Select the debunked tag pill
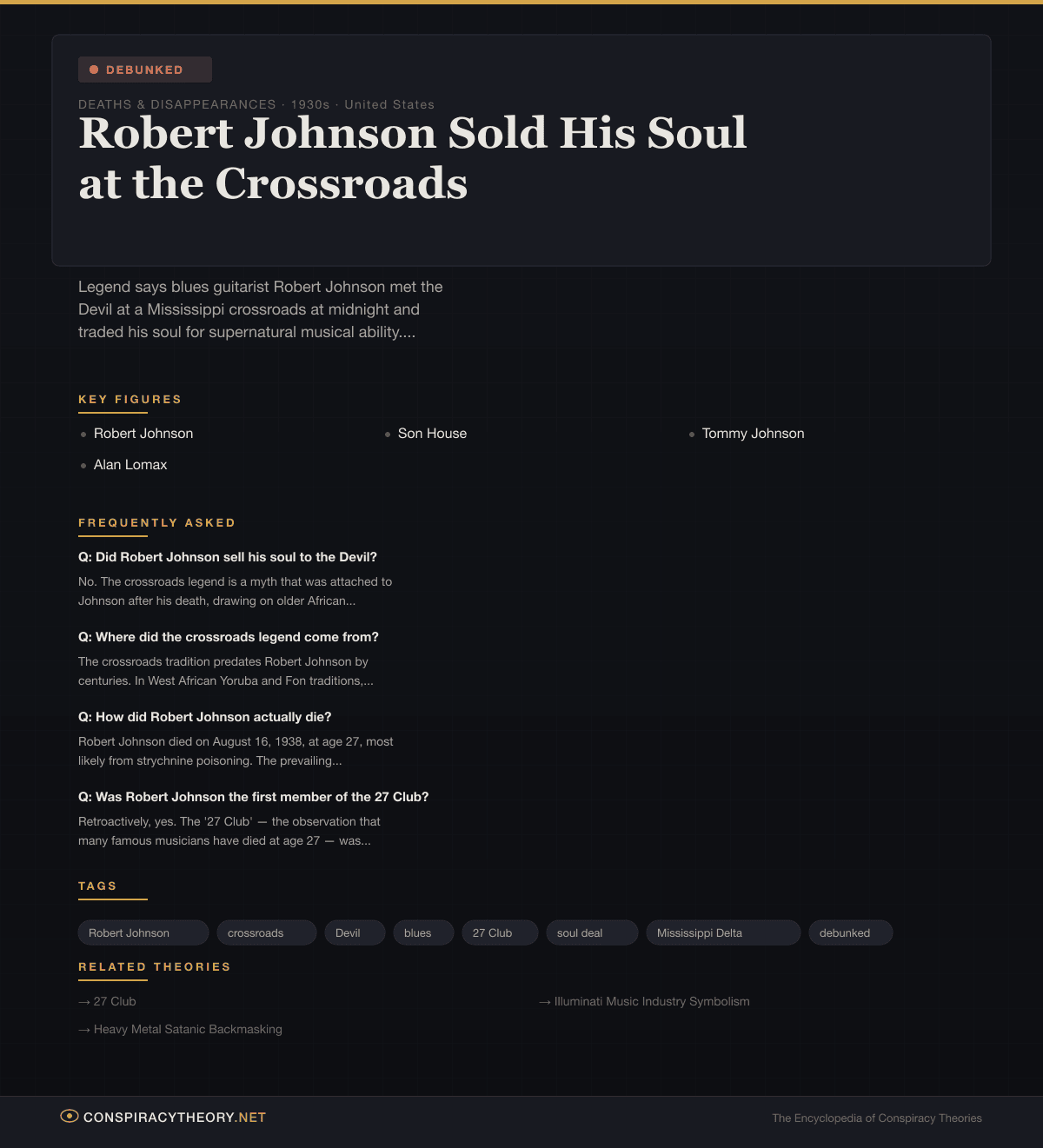 click(x=850, y=932)
